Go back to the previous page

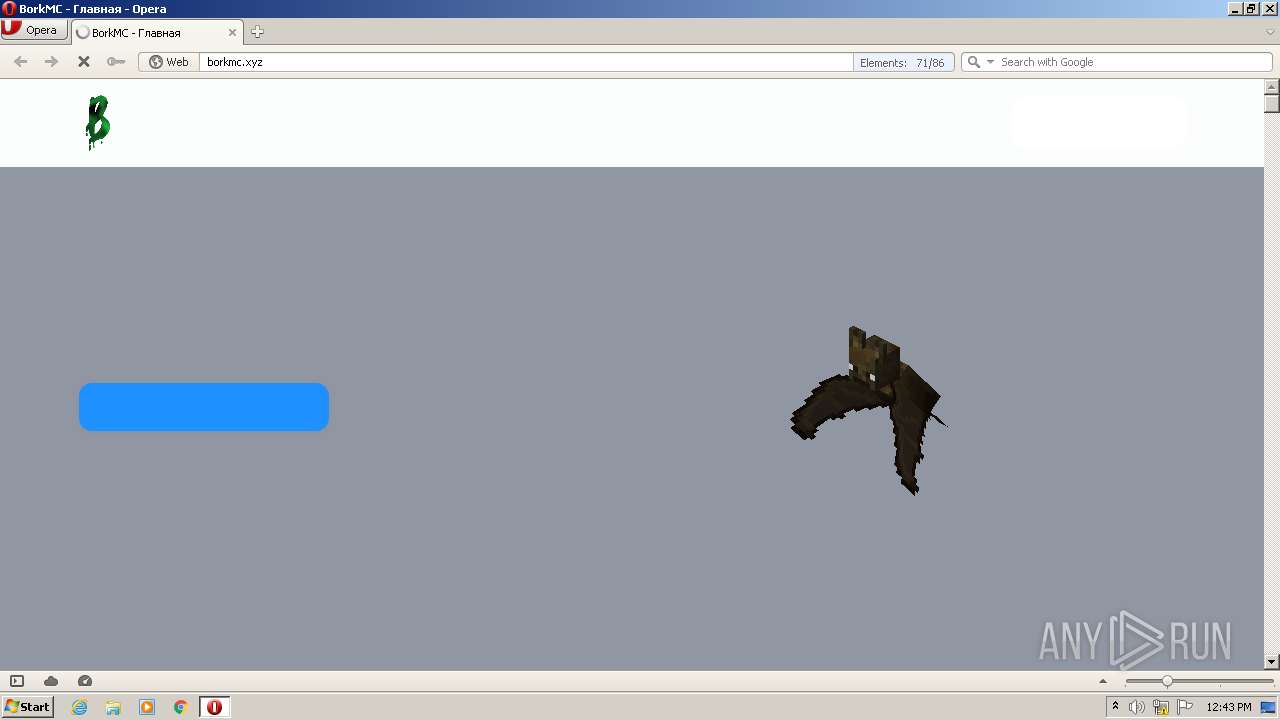click(20, 62)
